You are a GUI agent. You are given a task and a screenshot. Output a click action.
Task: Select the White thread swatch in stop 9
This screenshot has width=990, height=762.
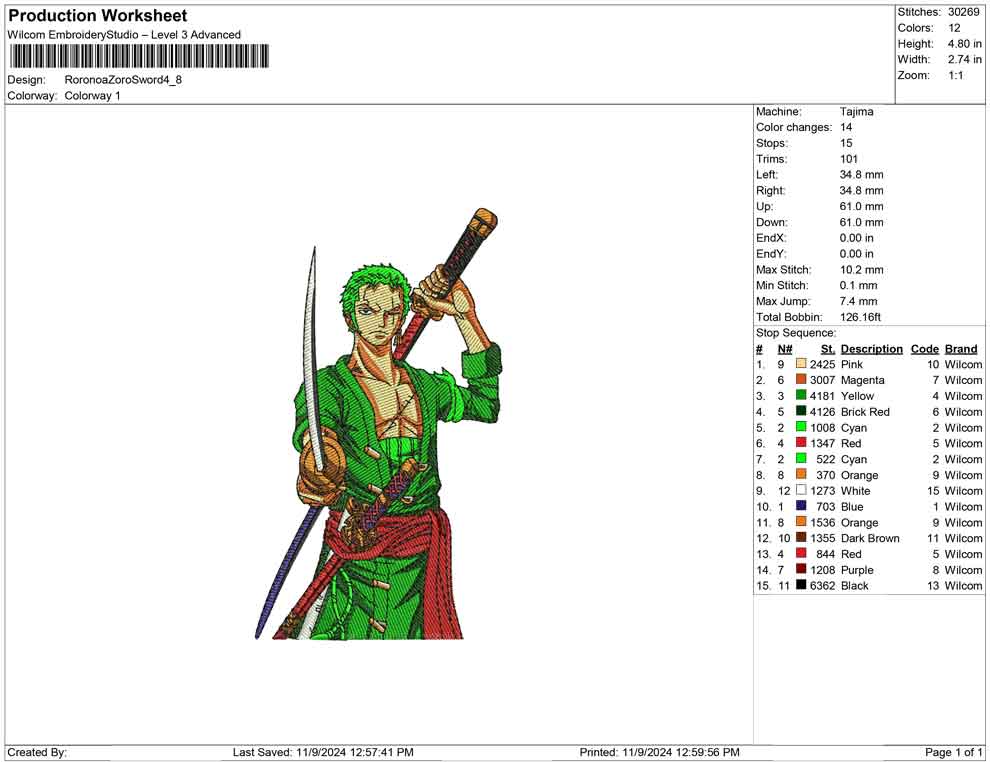point(801,491)
